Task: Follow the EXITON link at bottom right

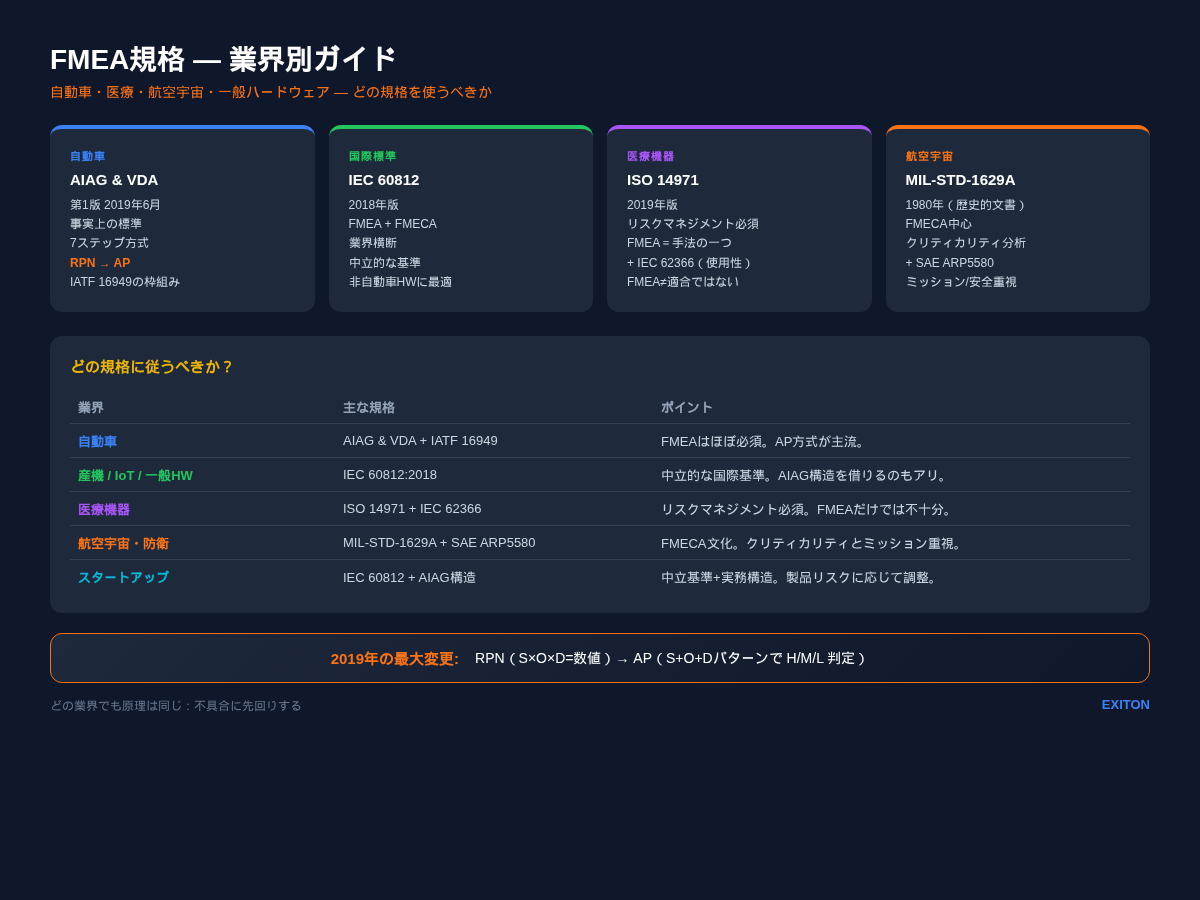Action: tap(1125, 705)
